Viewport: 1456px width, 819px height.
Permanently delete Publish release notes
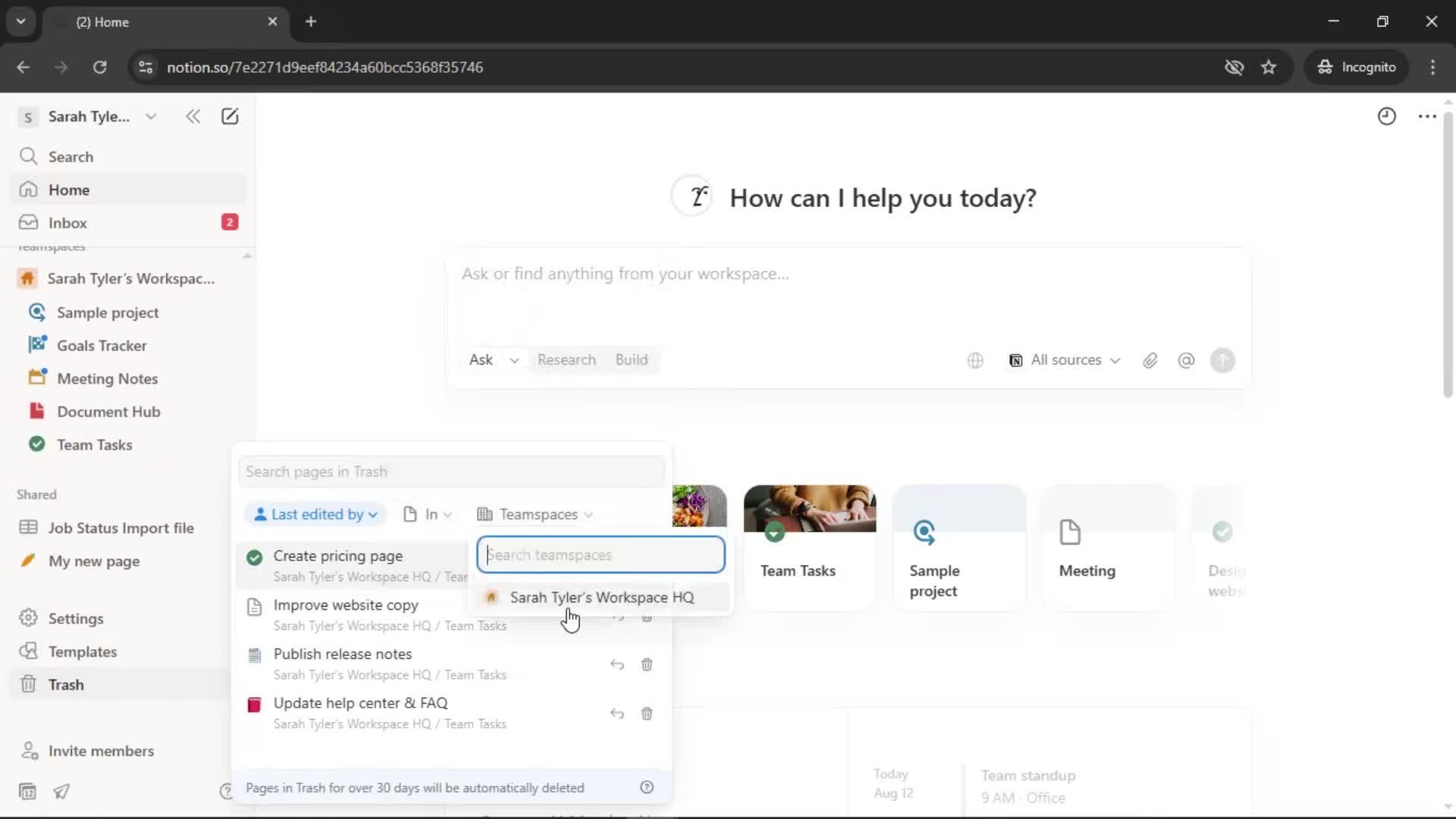click(647, 664)
